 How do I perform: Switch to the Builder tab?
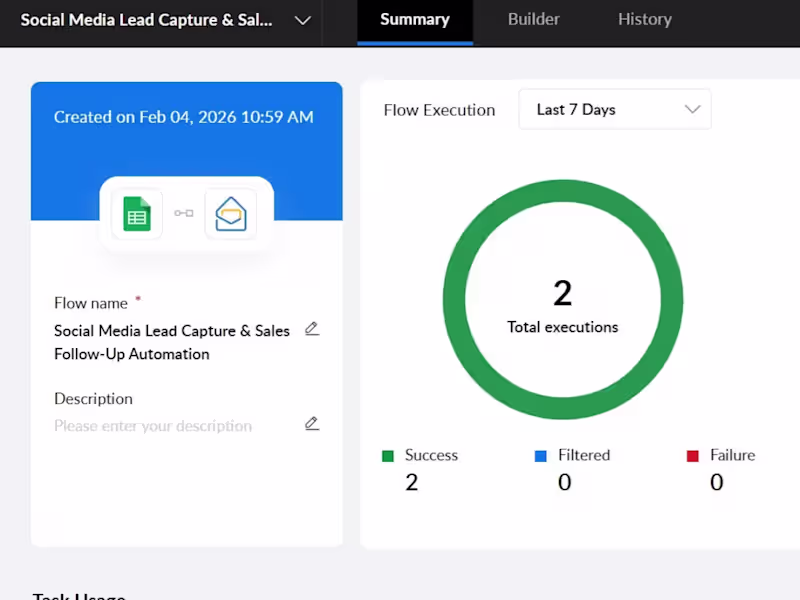pos(533,19)
